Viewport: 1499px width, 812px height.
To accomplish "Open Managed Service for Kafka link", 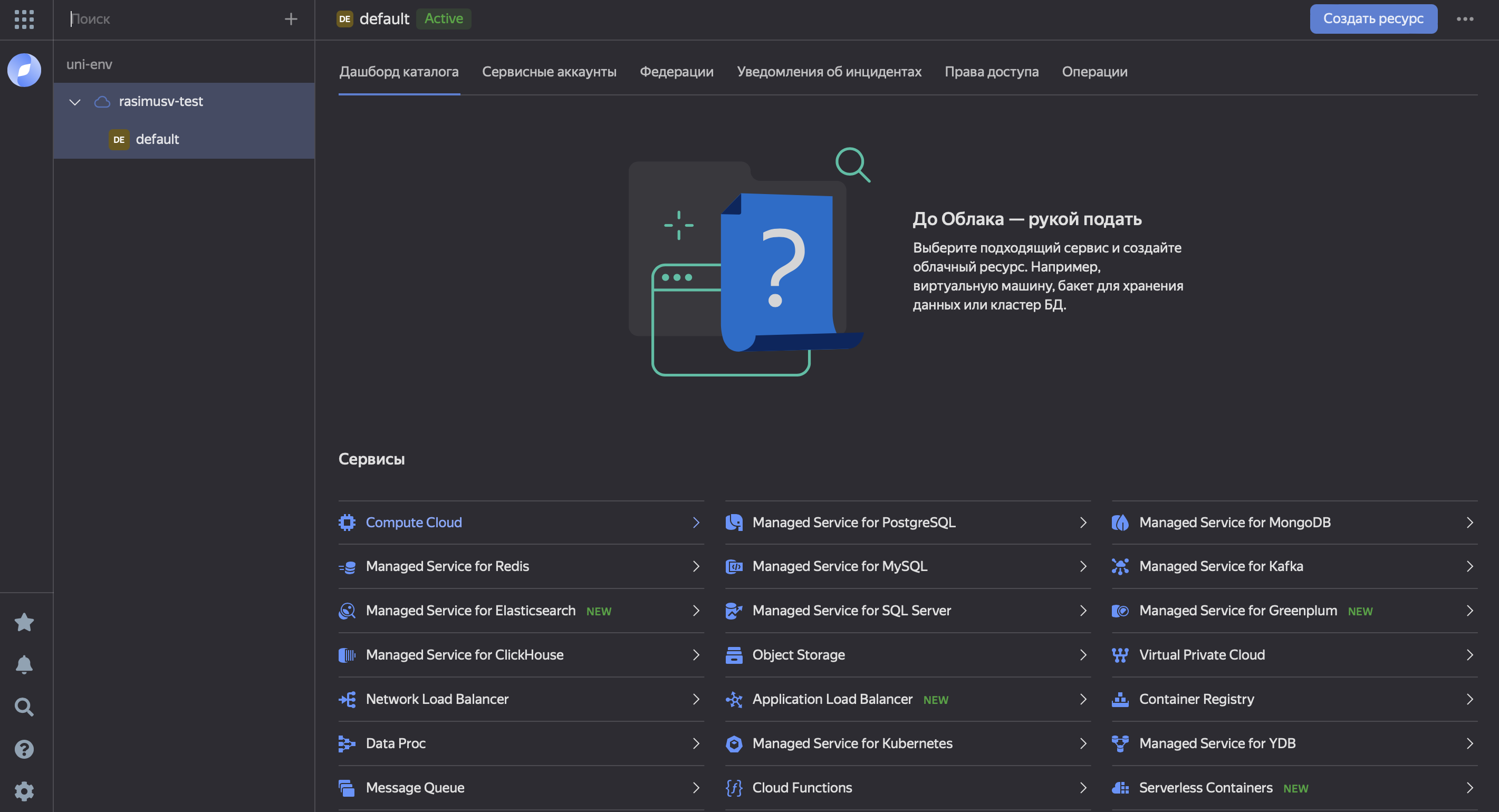I will tap(1221, 566).
